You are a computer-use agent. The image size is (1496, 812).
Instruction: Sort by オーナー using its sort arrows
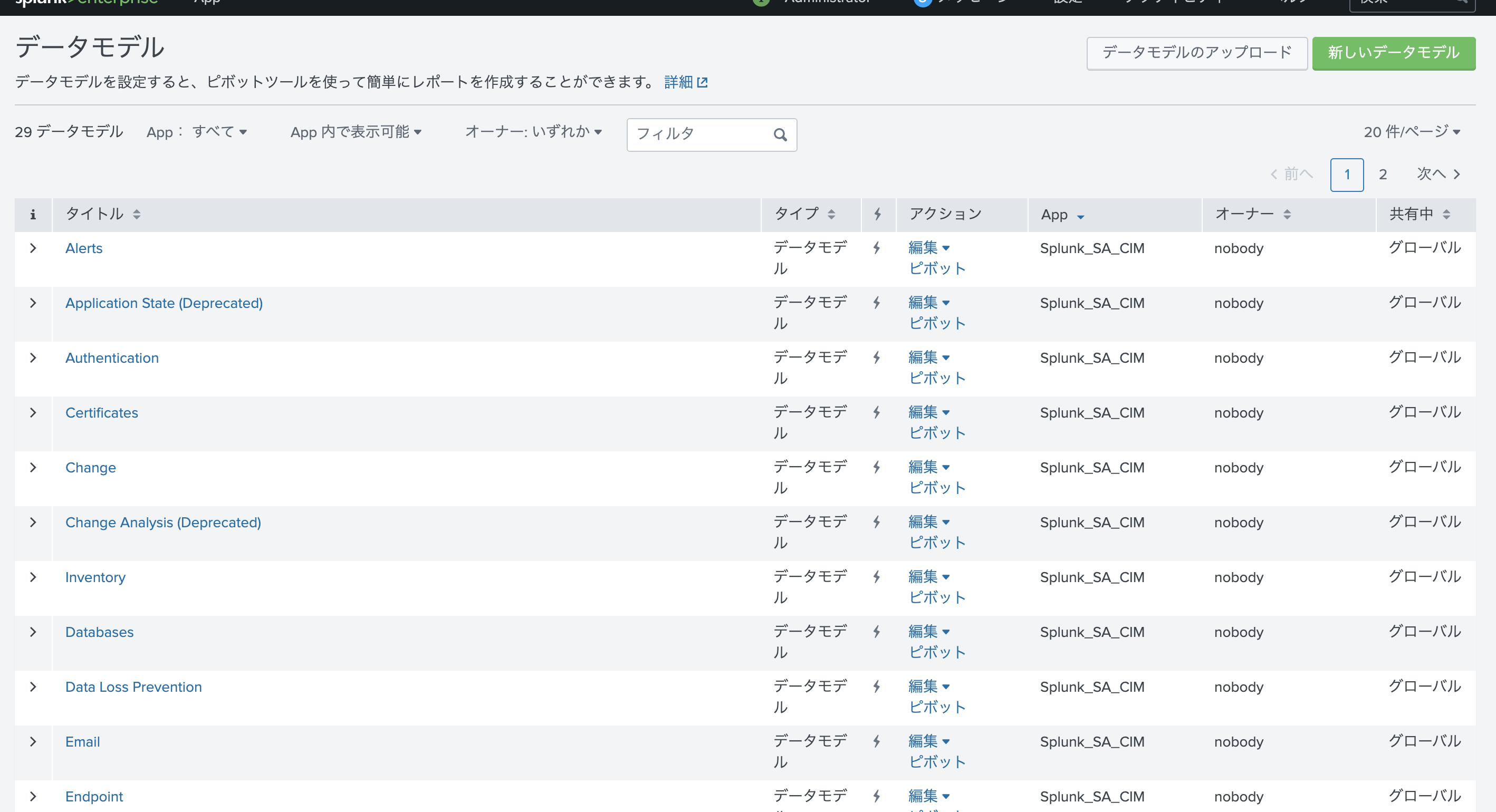1287,214
